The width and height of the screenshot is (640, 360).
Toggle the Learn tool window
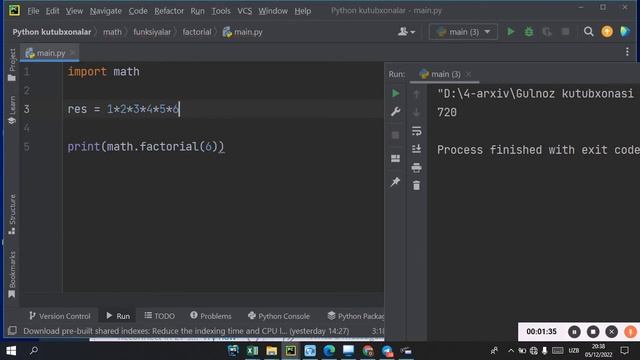click(12, 110)
